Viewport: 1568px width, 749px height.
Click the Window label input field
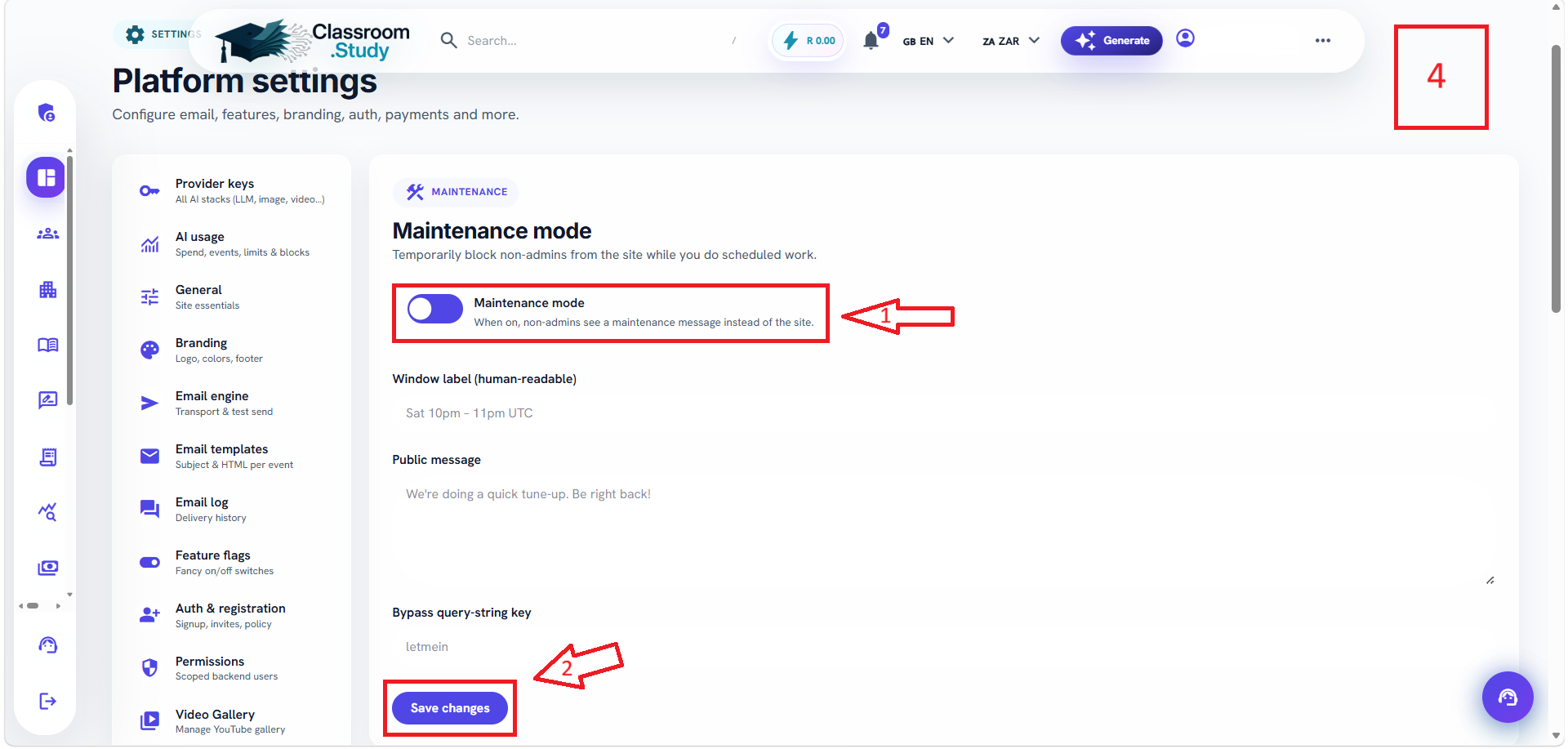tap(943, 413)
